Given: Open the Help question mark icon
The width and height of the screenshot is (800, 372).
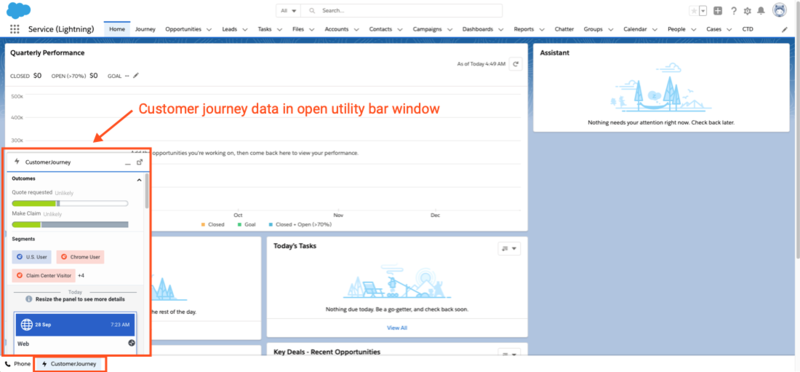Looking at the screenshot, I should point(733,11).
